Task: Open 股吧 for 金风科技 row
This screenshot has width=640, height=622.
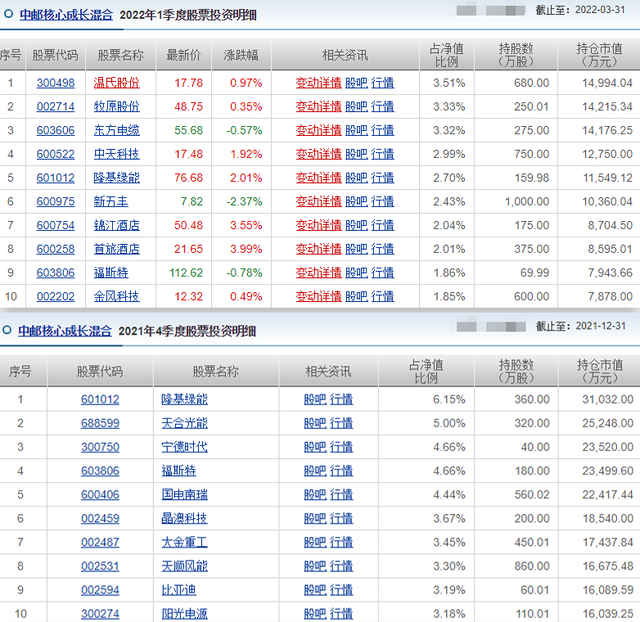Action: (x=356, y=296)
